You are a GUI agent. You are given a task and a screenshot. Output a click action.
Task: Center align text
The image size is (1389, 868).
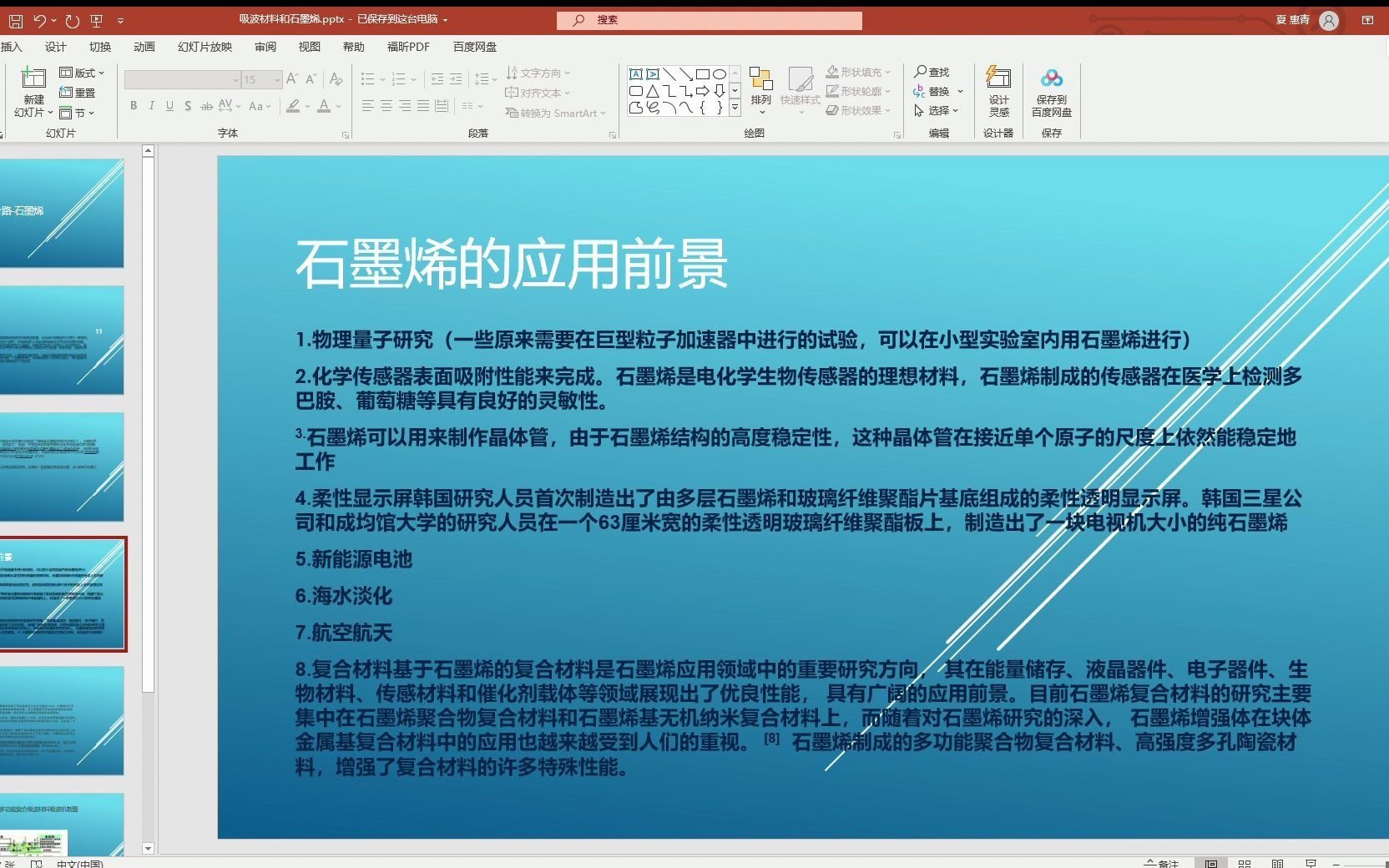click(x=386, y=106)
